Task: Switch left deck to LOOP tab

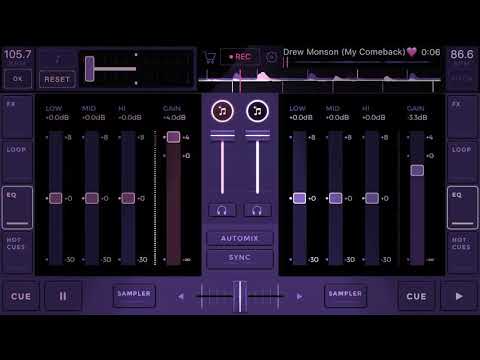Action: tap(18, 162)
